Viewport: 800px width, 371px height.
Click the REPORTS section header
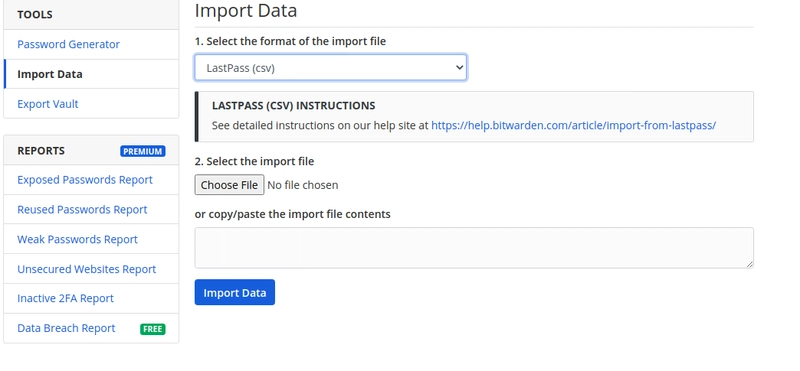tap(41, 151)
